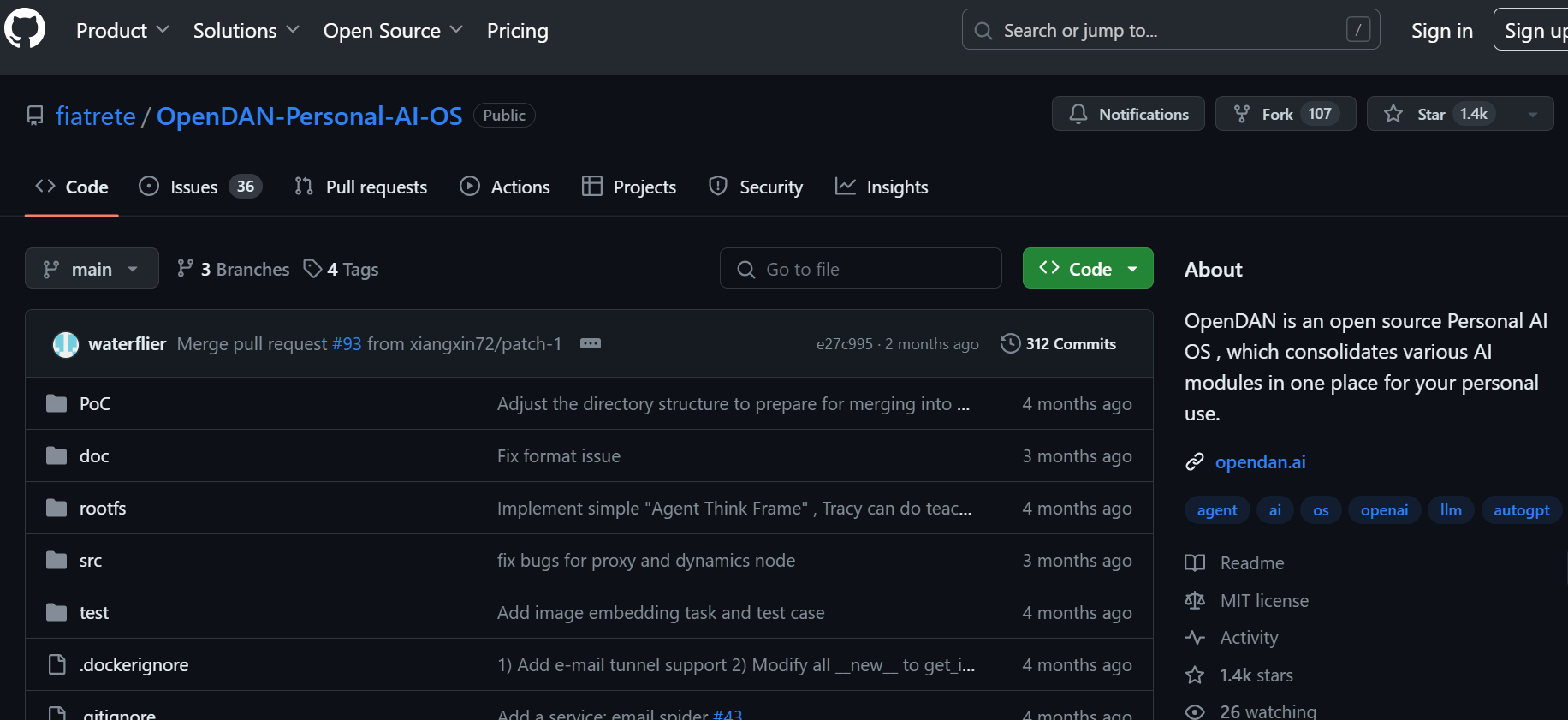Expand the Open Source menu
Screen dimensions: 1568x720
click(x=393, y=31)
